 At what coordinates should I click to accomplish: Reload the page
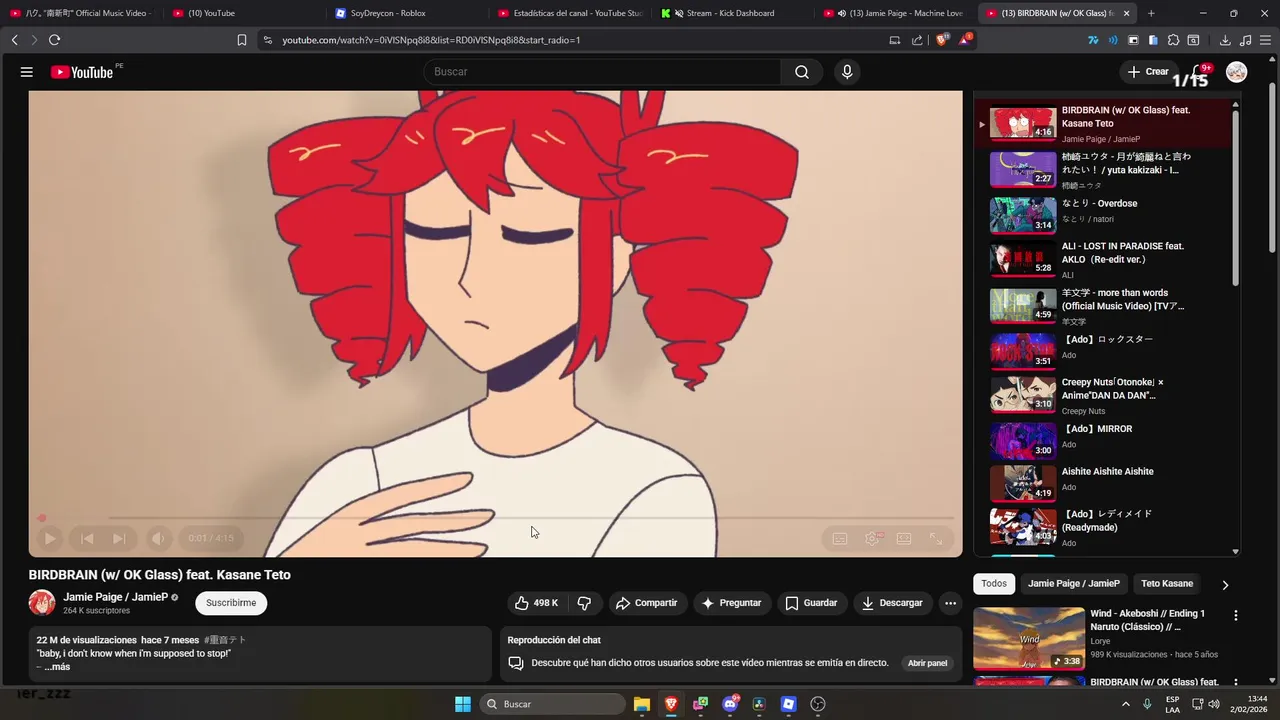click(x=54, y=40)
